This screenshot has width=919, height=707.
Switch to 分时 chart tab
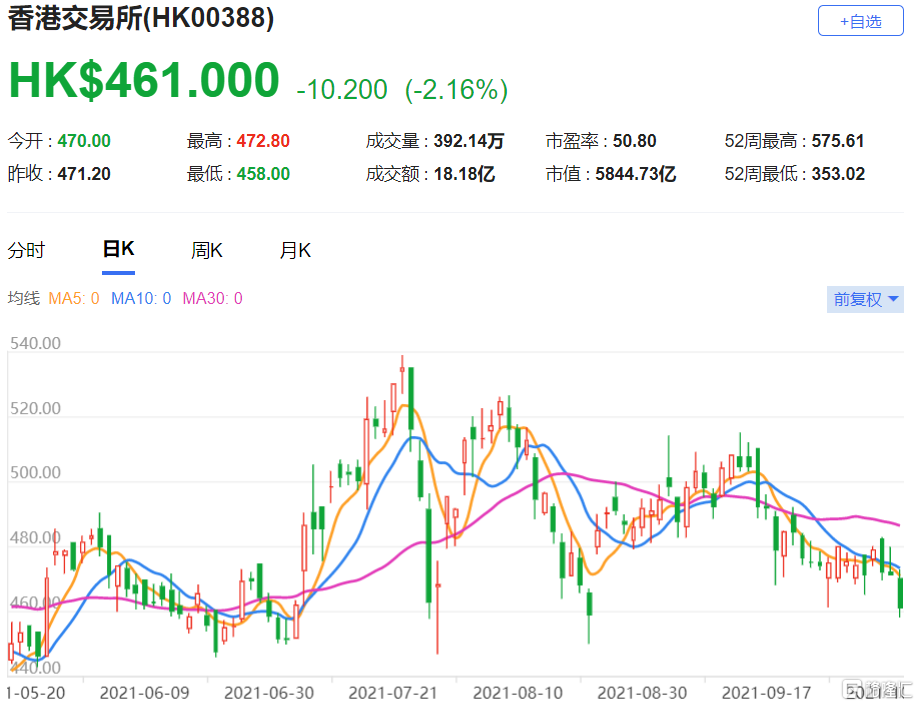coord(26,250)
